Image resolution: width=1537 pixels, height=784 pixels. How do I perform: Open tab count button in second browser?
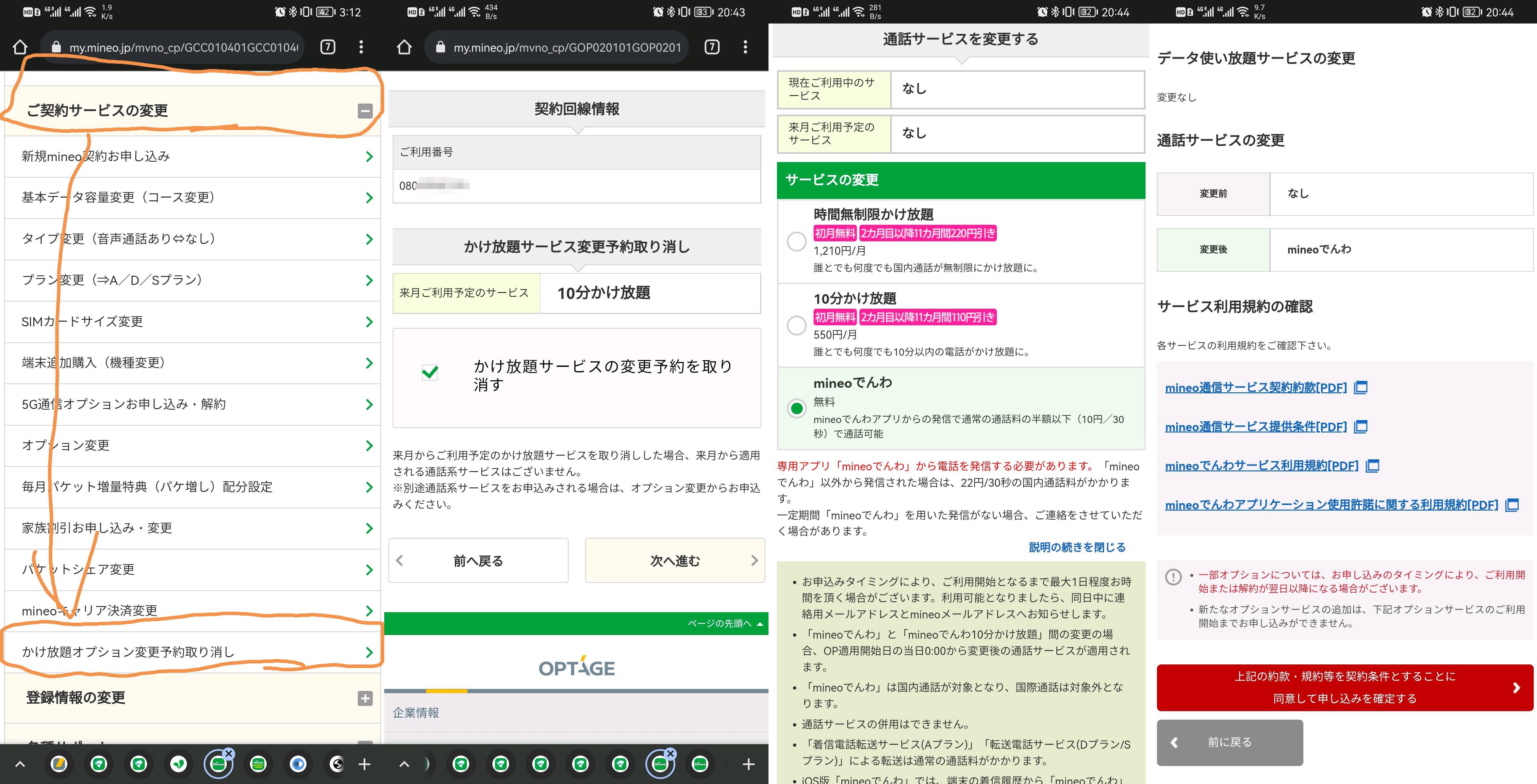point(712,47)
